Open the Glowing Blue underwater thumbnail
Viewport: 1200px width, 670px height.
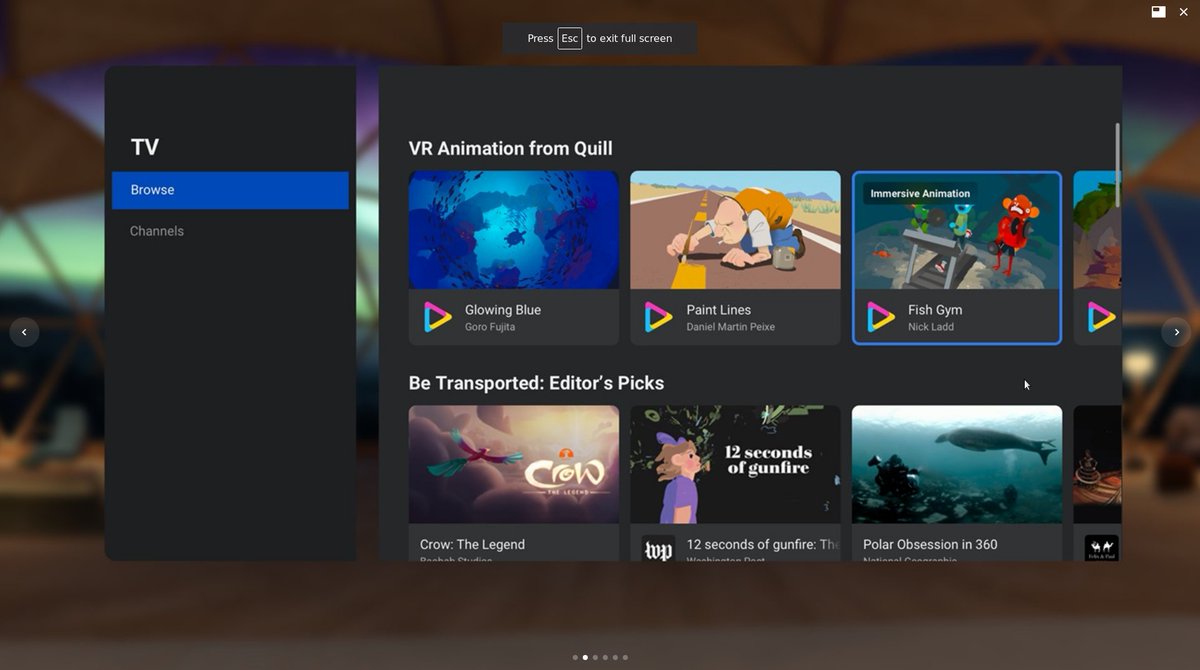tap(514, 230)
